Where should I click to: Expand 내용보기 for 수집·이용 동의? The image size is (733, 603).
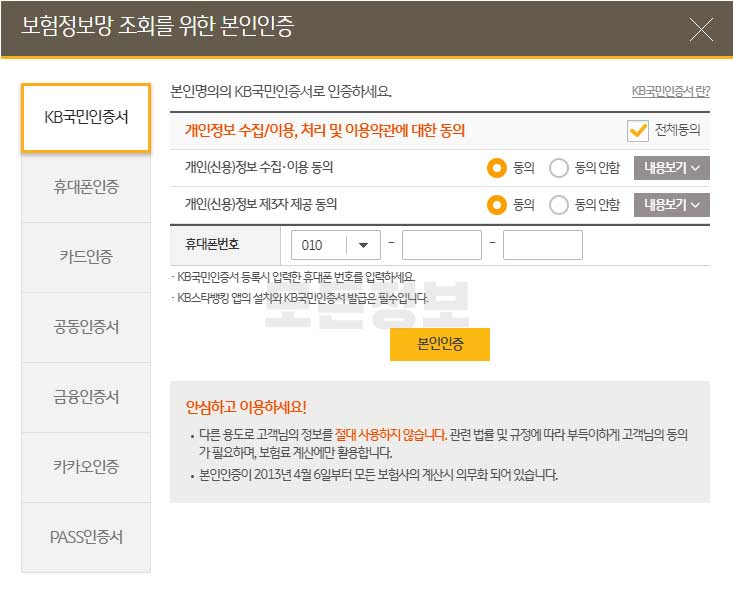click(672, 168)
